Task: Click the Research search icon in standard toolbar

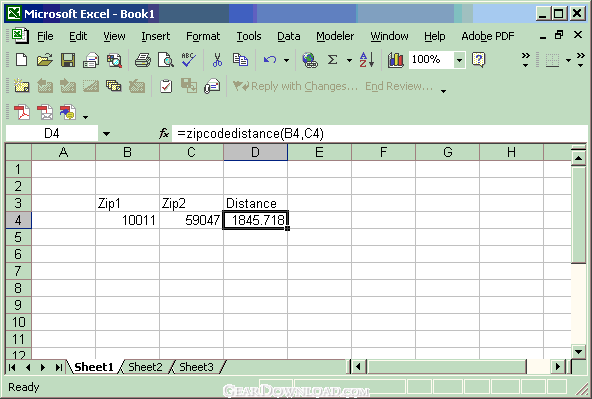Action: (114, 60)
